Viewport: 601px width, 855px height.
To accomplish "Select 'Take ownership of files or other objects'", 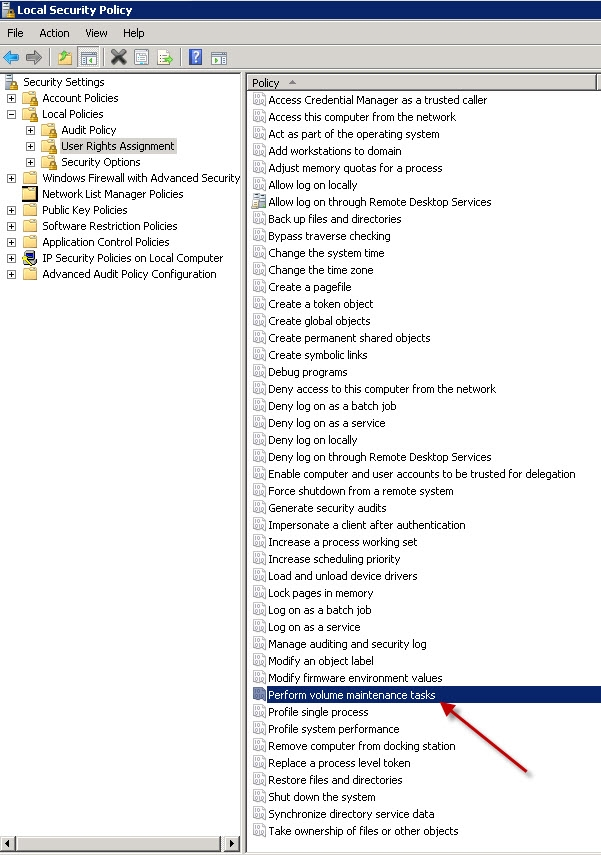I will 363,831.
